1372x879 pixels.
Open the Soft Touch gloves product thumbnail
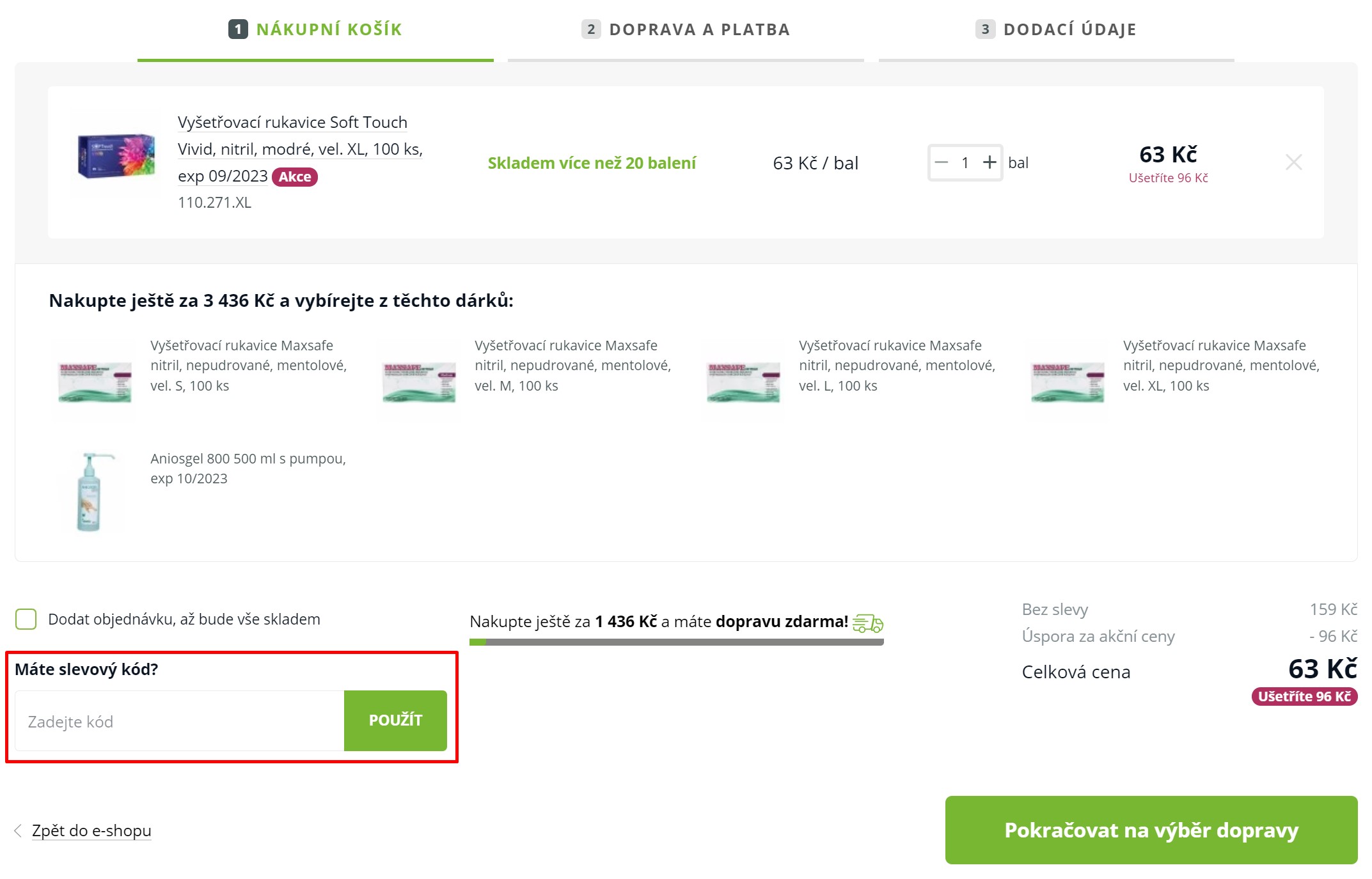(116, 155)
